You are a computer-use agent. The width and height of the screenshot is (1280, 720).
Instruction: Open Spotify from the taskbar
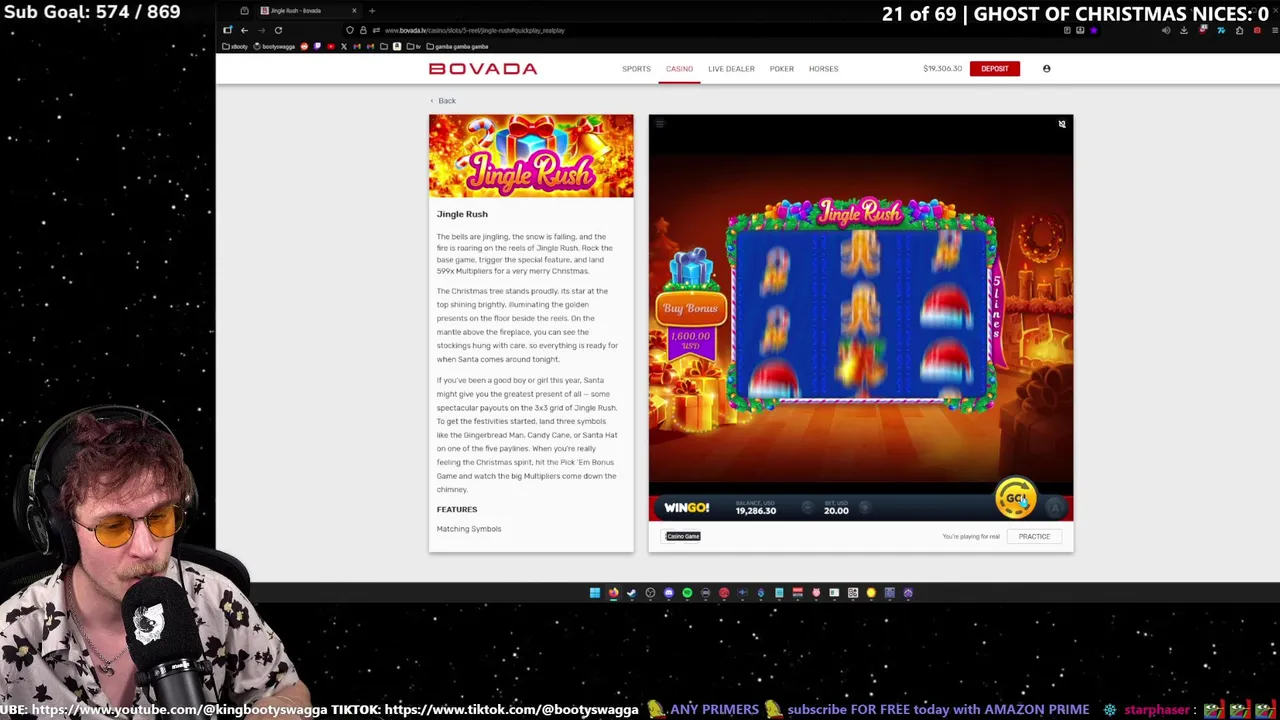pos(687,593)
